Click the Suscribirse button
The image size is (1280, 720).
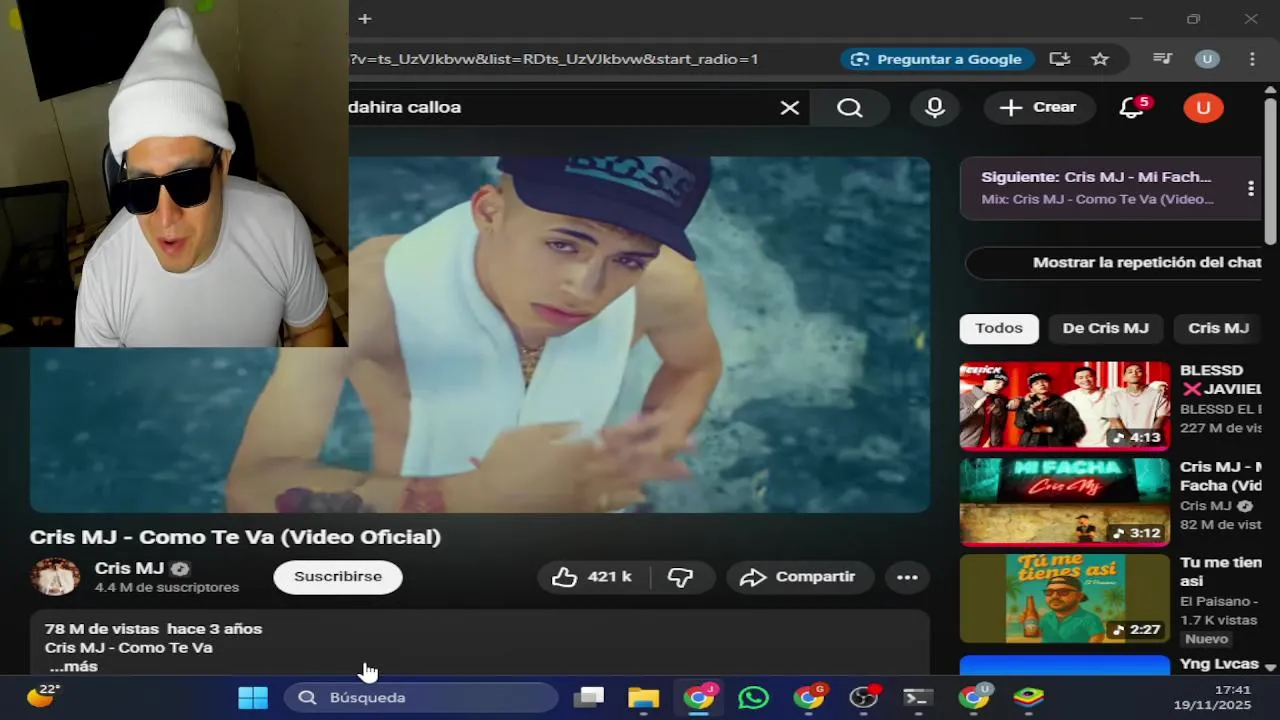(338, 577)
